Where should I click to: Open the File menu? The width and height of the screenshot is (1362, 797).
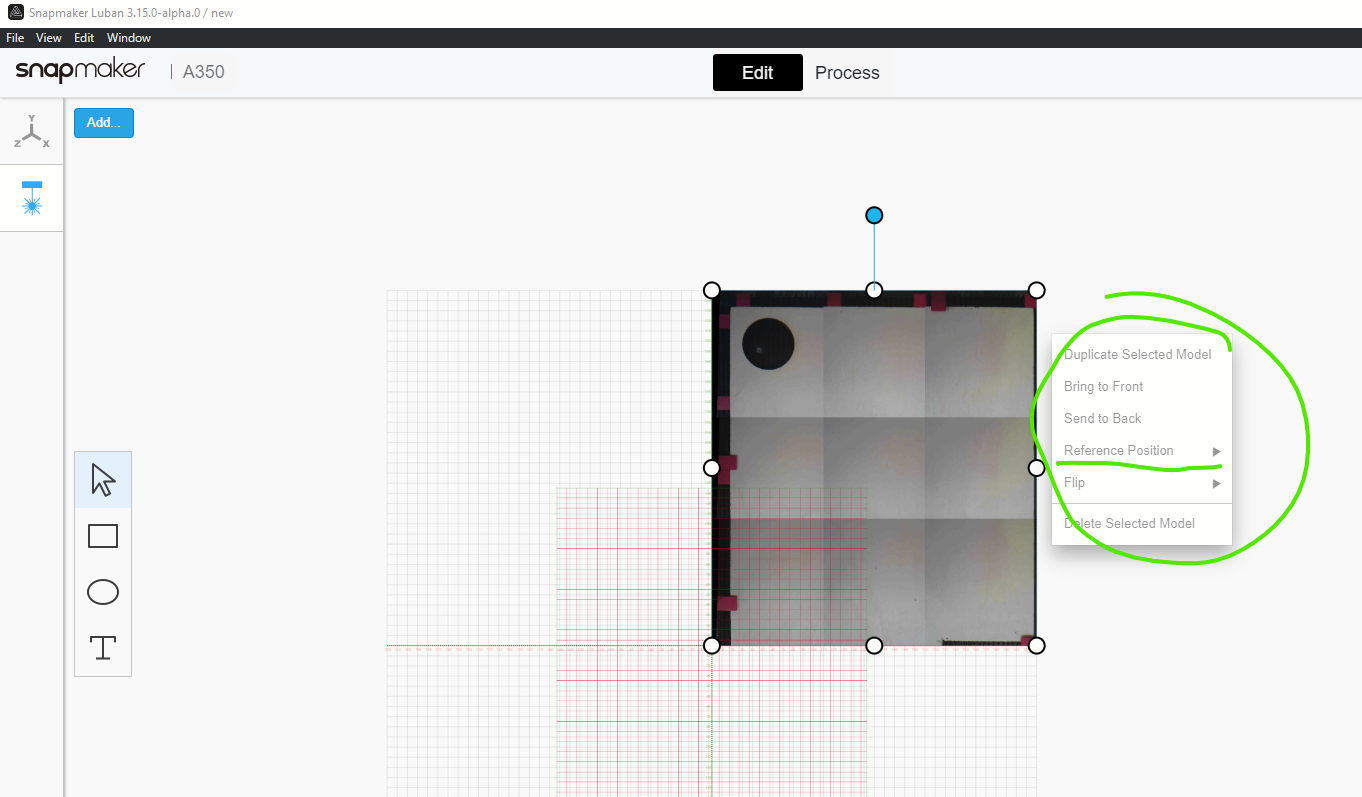15,37
